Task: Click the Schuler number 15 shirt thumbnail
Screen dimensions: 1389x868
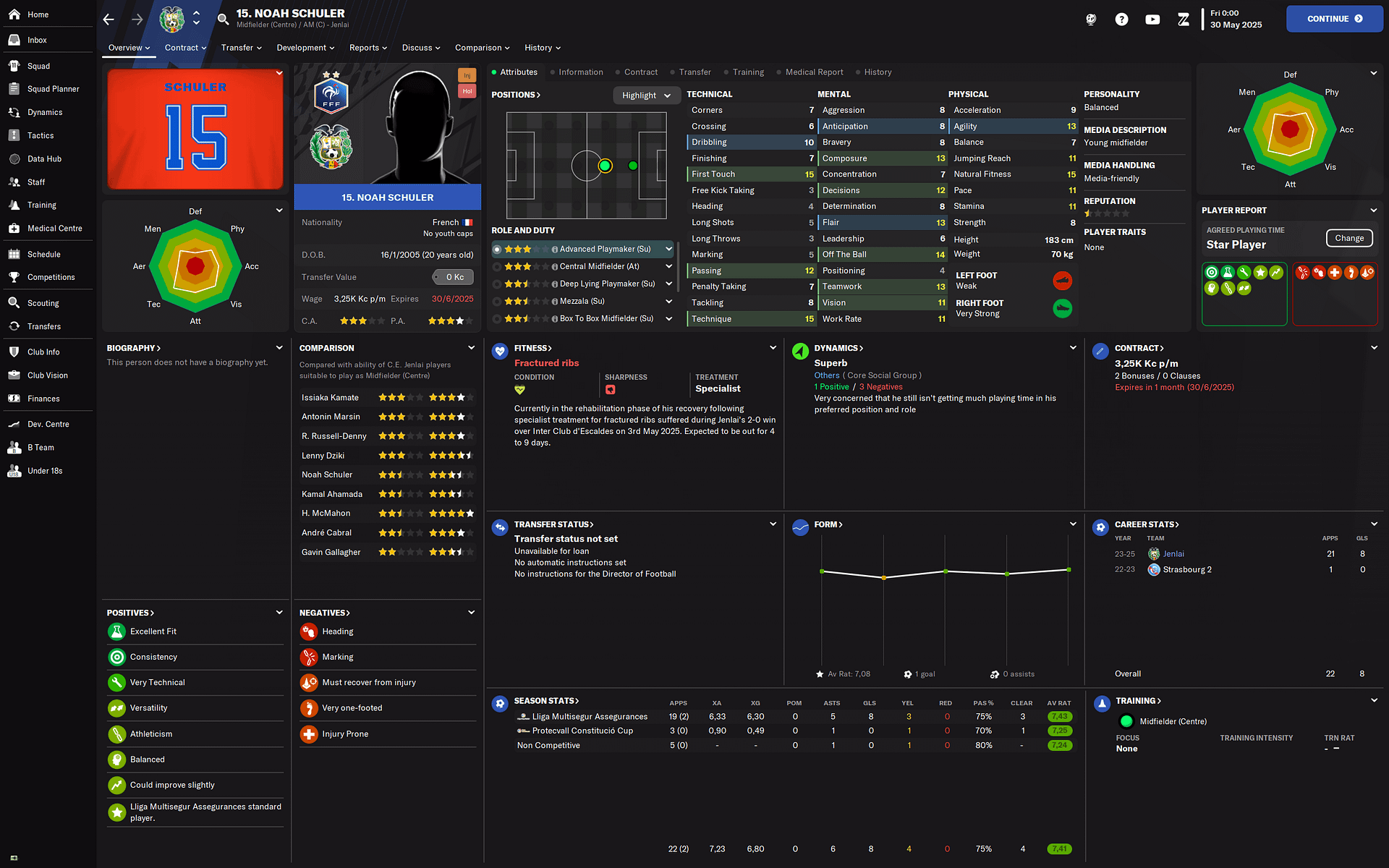Action: tap(195, 129)
